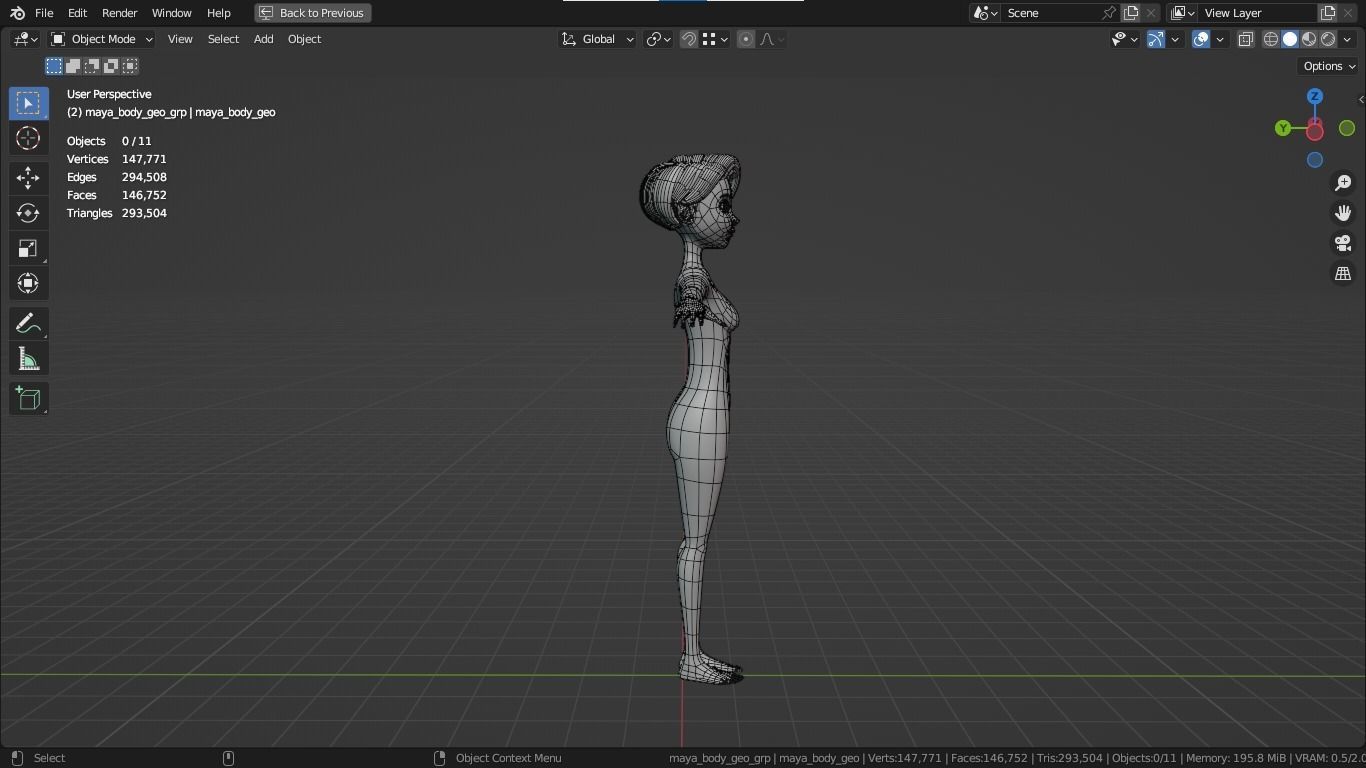
Task: Open the viewport Select menu
Action: [x=223, y=39]
